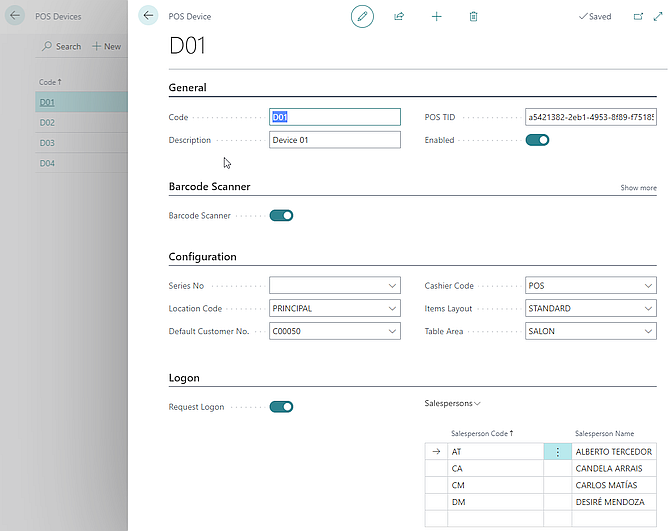The width and height of the screenshot is (669, 531).
Task: Click the row selector arrow beside AT
Action: pyautogui.click(x=436, y=451)
